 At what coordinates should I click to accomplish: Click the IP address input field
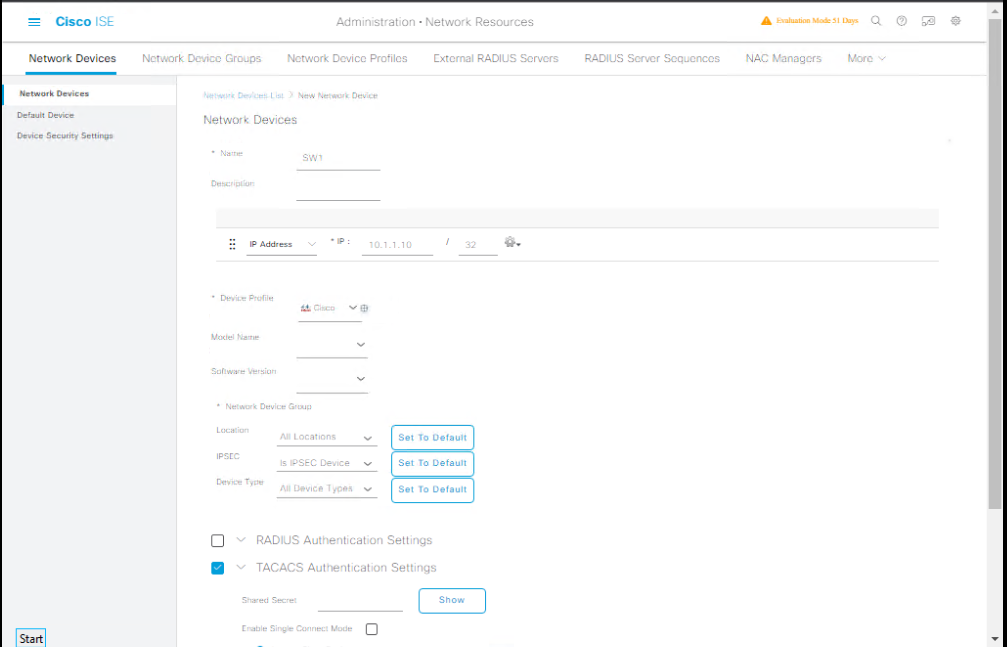398,245
